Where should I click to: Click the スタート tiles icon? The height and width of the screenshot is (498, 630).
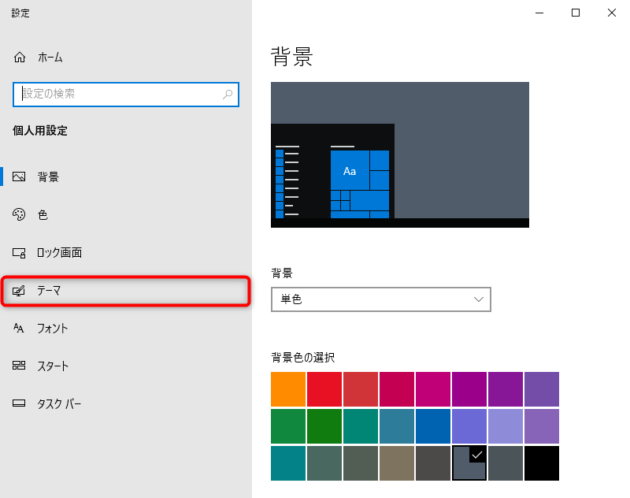click(x=19, y=366)
